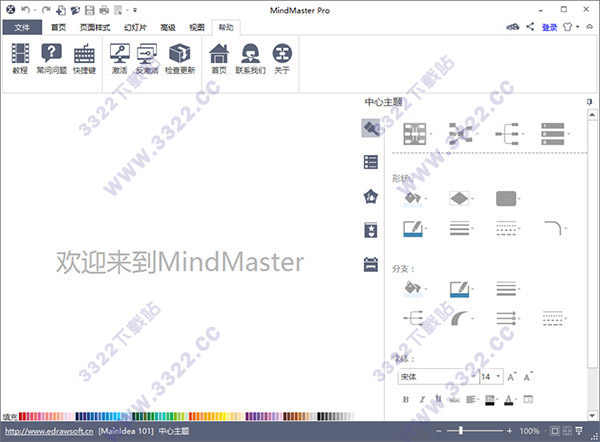
Task: Switch to the 页面样式 ribbon tab
Action: coord(94,27)
